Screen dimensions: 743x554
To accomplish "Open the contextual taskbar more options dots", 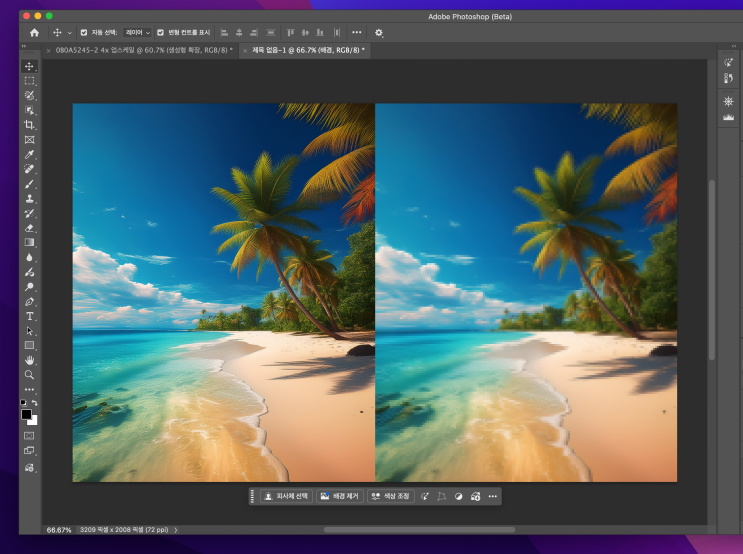I will [x=493, y=496].
